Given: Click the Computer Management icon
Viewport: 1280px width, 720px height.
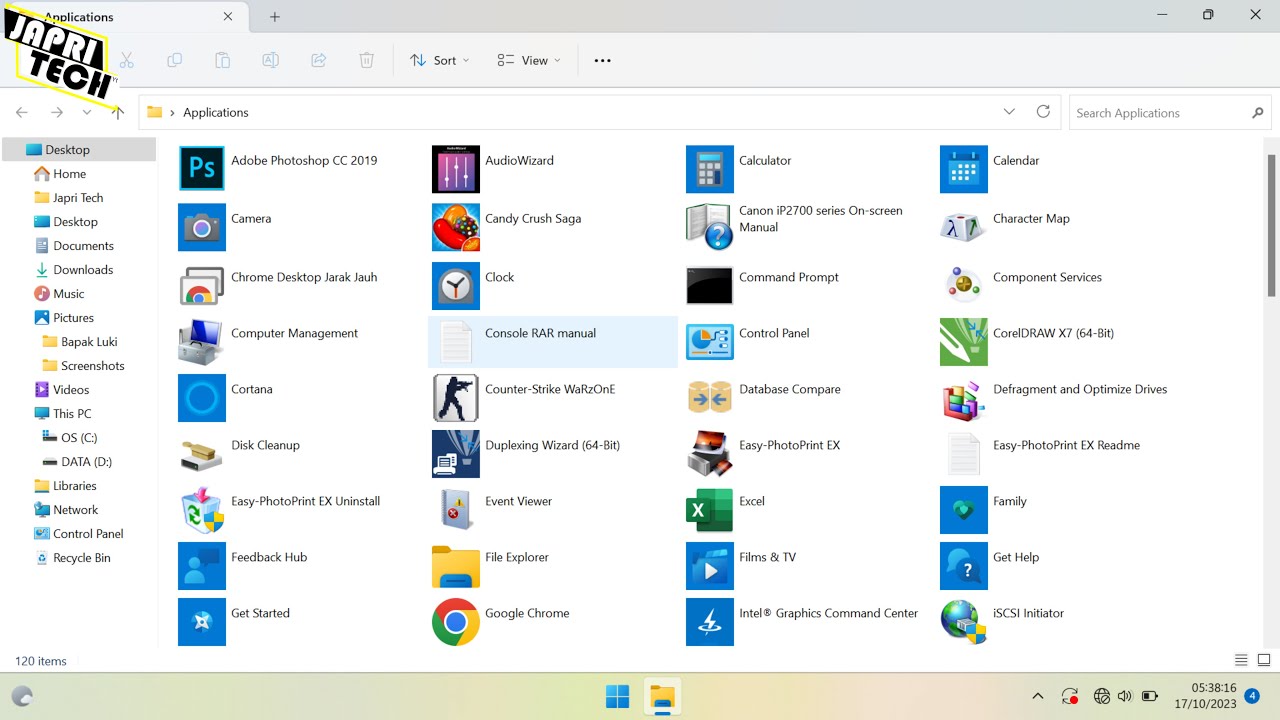Looking at the screenshot, I should click(202, 342).
